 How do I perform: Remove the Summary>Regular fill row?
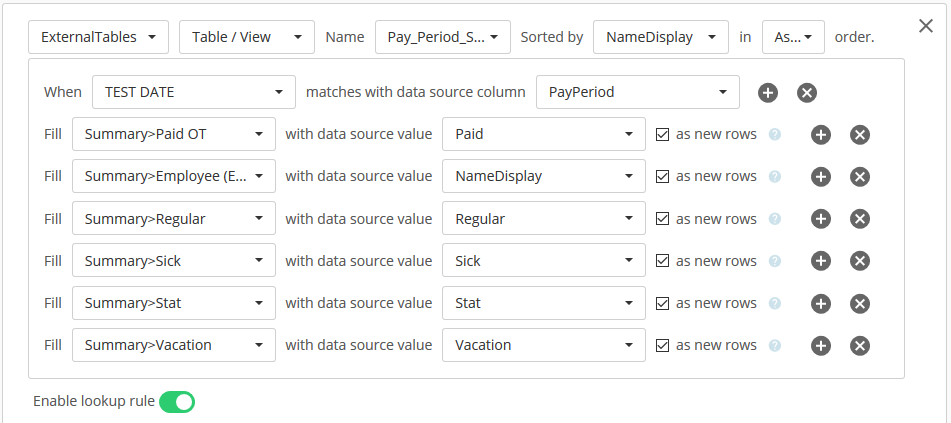859,219
